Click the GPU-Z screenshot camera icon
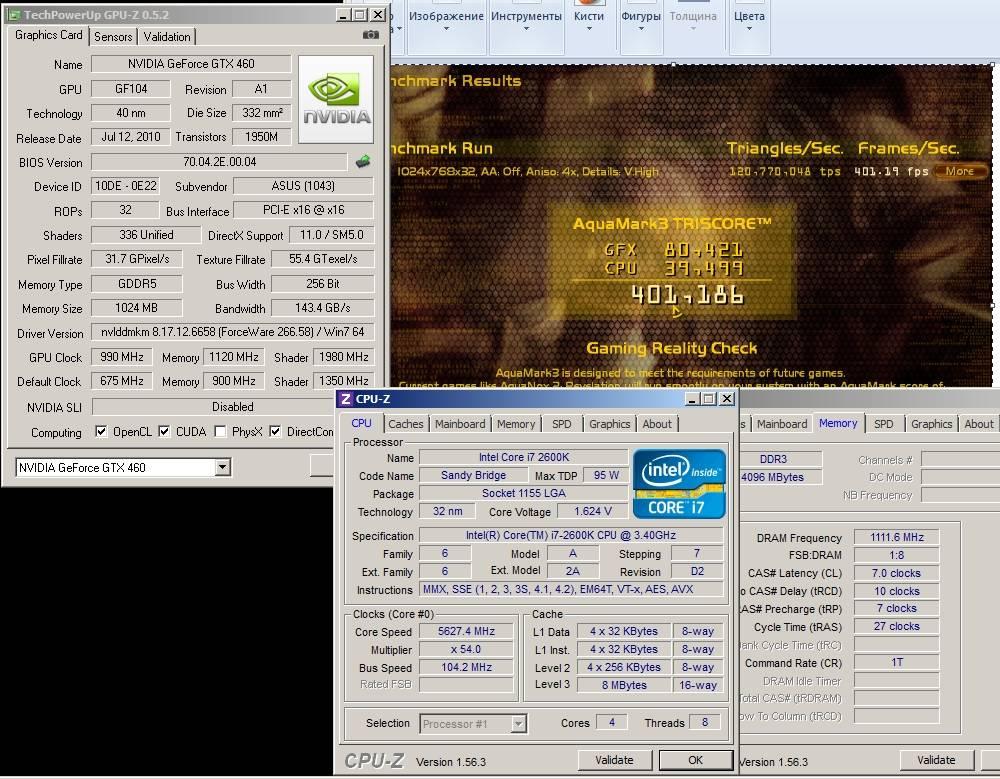 point(371,35)
